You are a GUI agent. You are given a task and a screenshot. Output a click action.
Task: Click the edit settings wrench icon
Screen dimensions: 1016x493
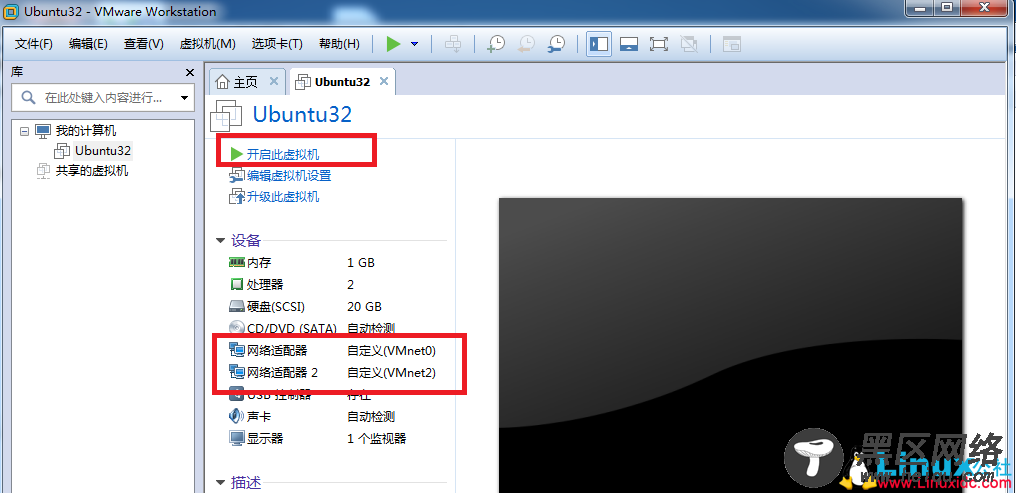click(237, 176)
